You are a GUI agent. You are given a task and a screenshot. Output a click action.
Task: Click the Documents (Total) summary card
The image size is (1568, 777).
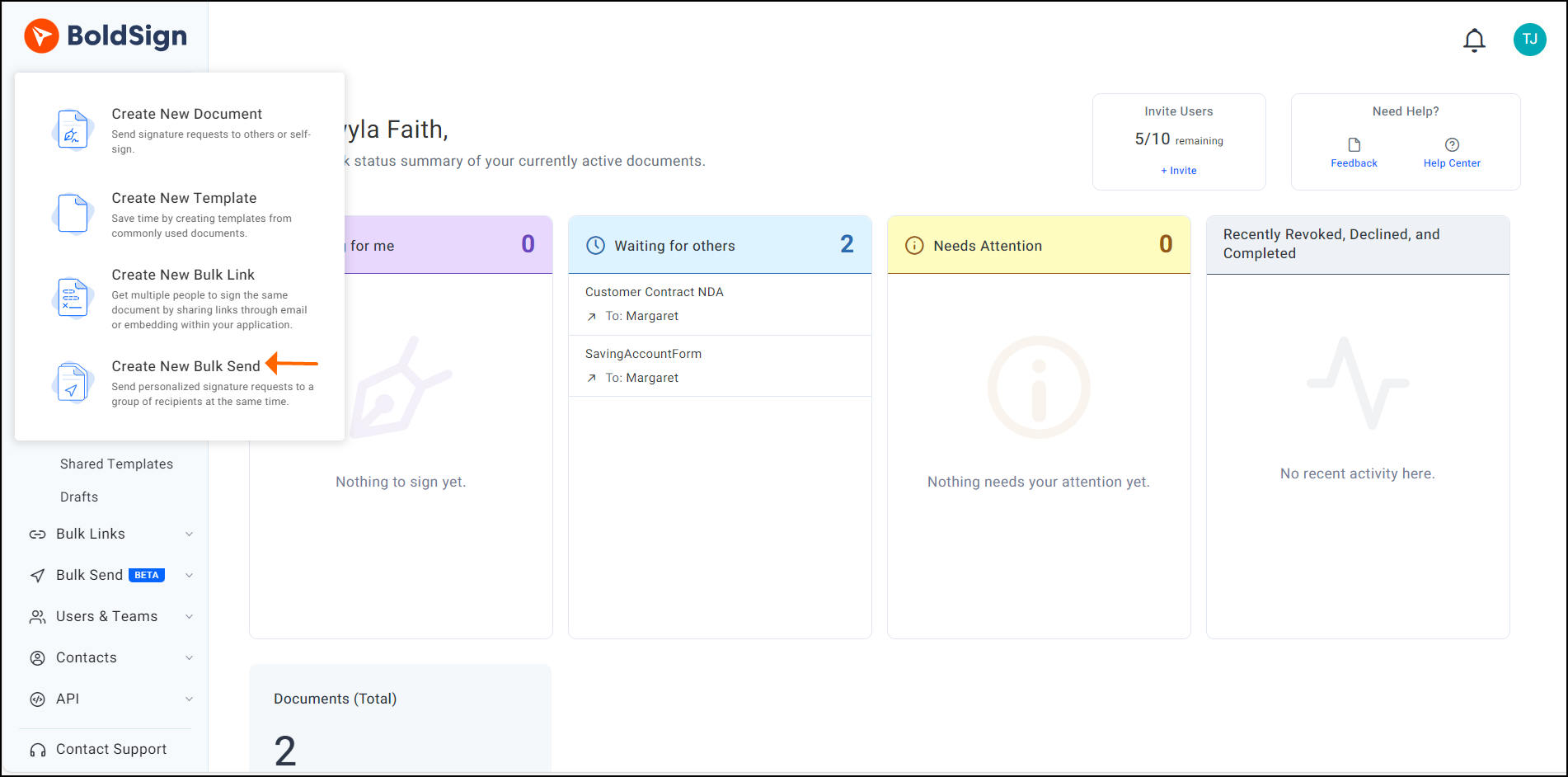pos(400,718)
